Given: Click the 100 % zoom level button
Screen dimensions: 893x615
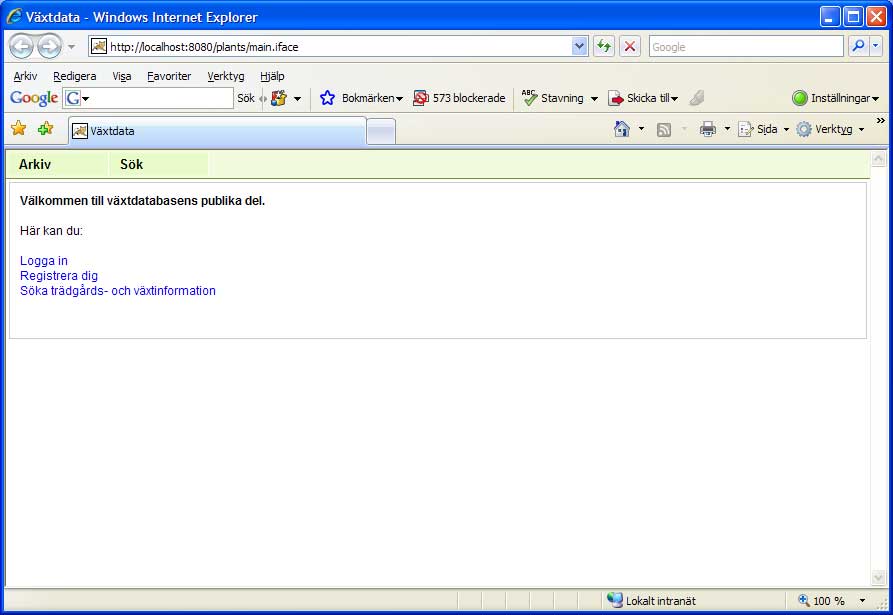Looking at the screenshot, I should pyautogui.click(x=821, y=600).
